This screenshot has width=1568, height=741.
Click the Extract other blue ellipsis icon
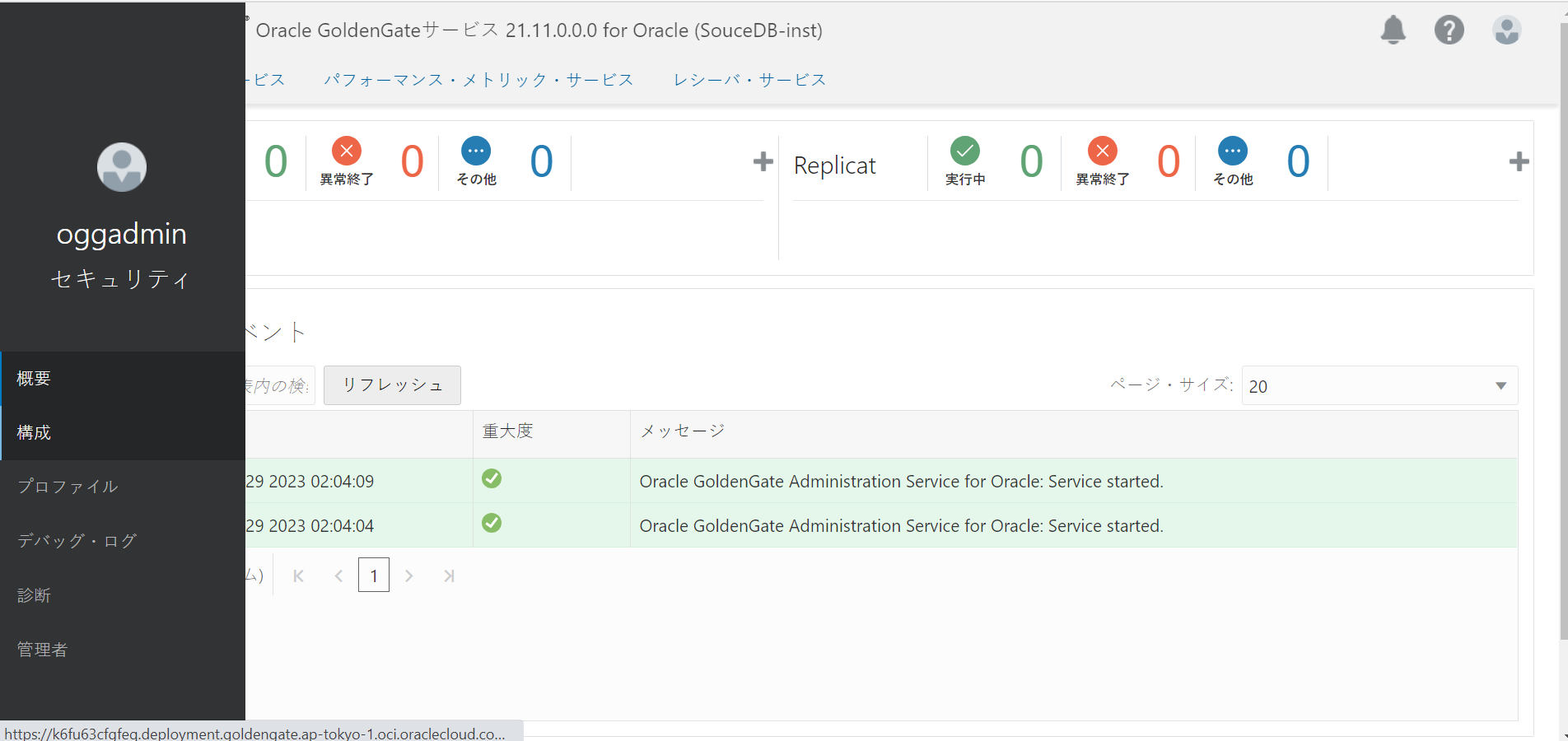pyautogui.click(x=476, y=151)
